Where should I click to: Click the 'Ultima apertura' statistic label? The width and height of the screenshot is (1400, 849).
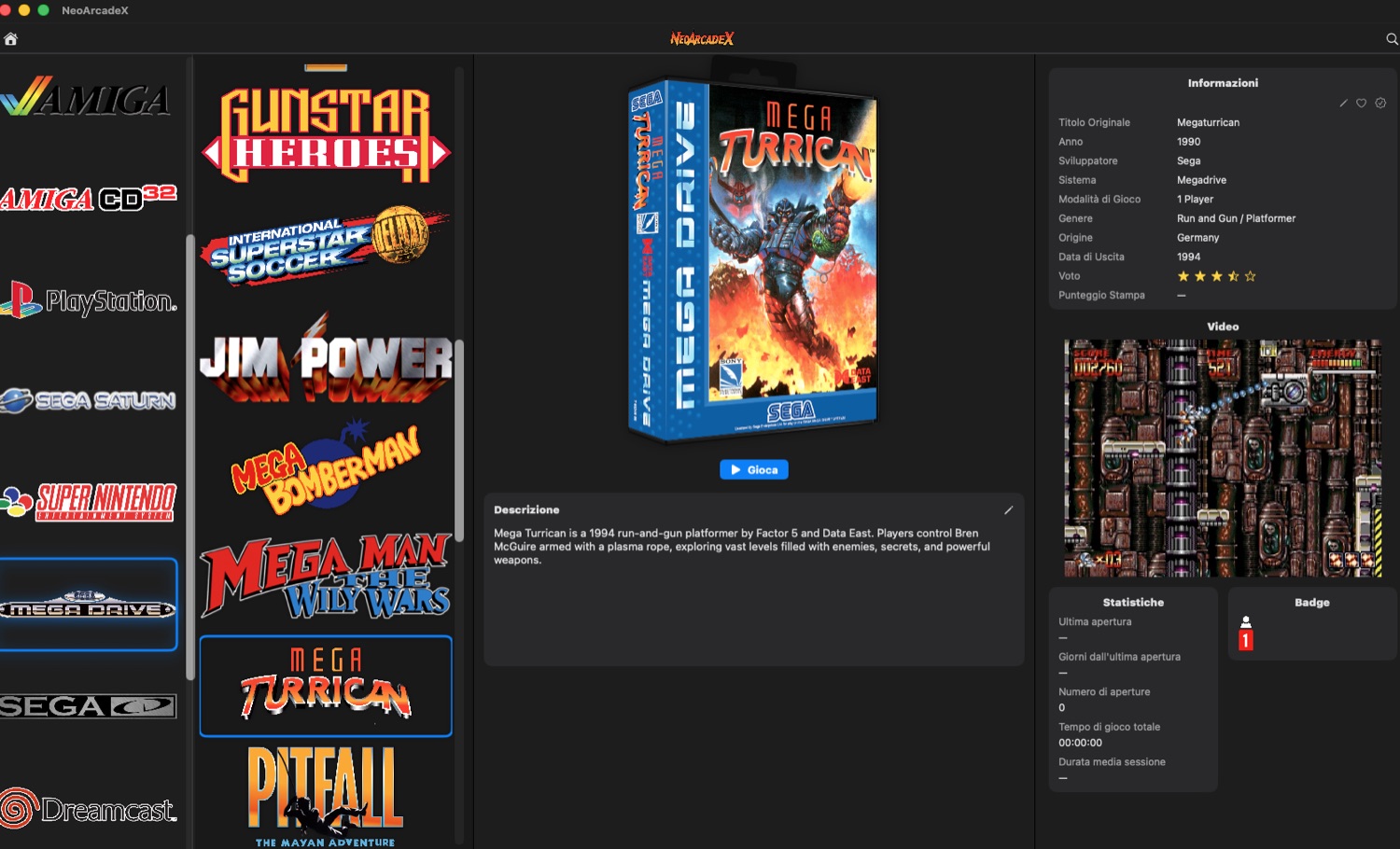1095,621
